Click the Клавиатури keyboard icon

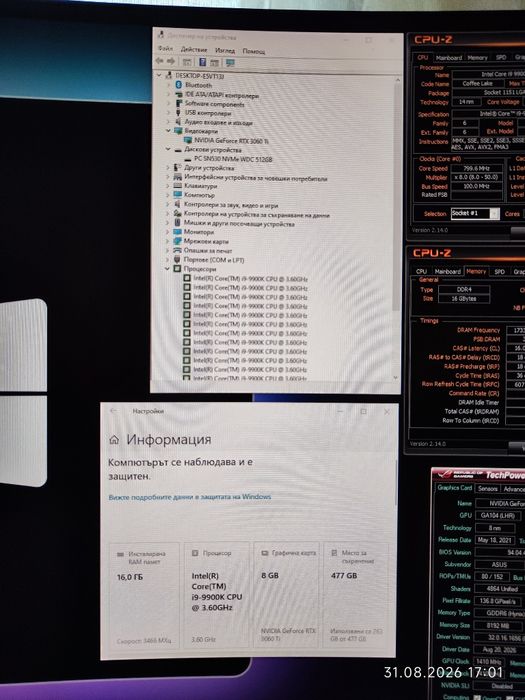178,186
